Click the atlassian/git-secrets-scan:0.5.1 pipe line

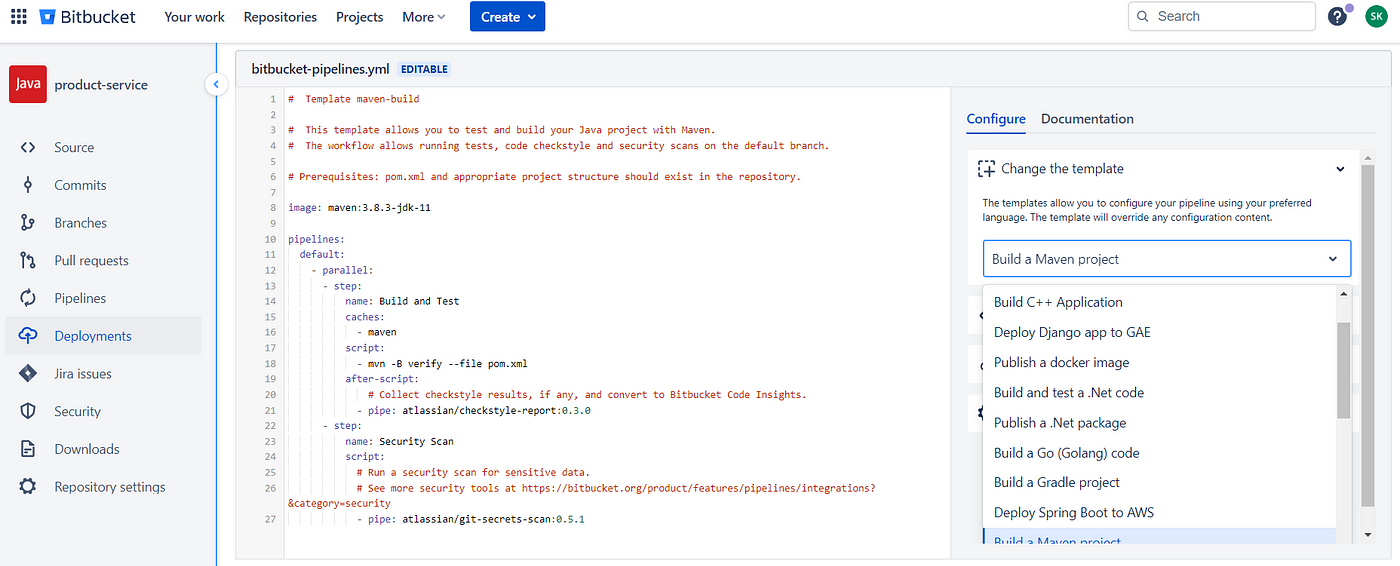(x=471, y=519)
